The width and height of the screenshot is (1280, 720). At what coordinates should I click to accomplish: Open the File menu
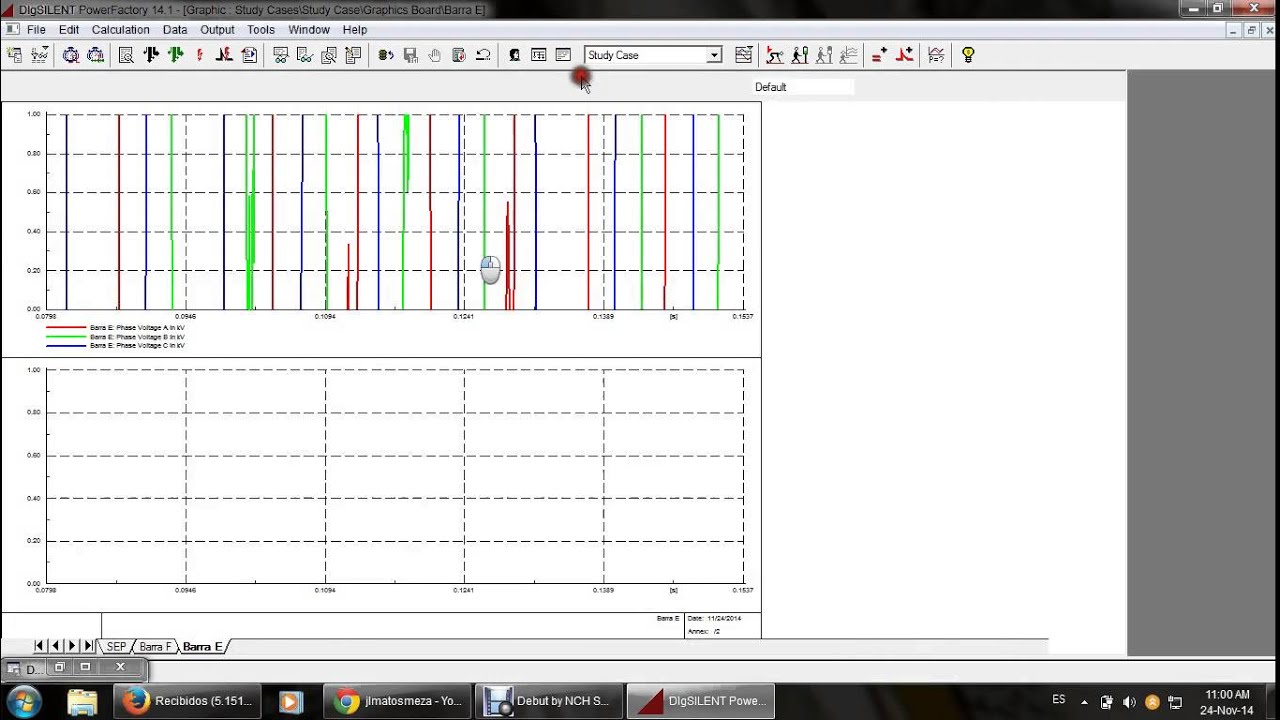click(36, 30)
